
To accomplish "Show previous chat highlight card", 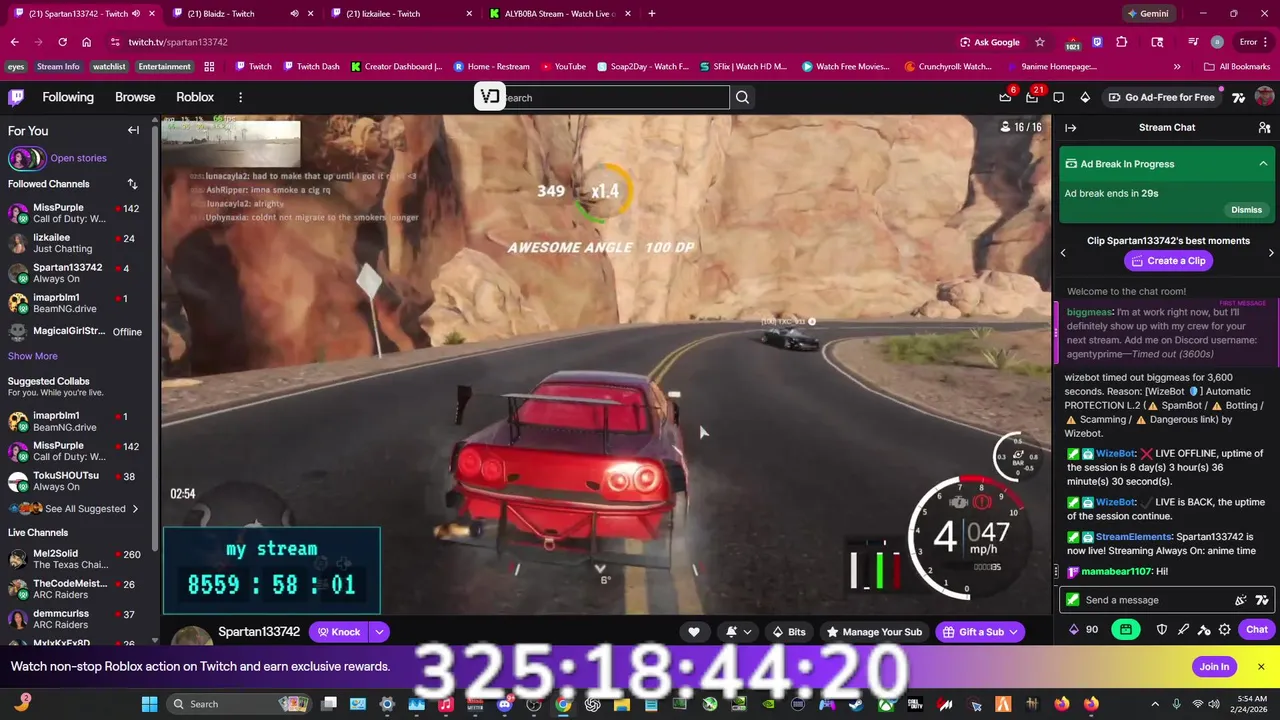I will pyautogui.click(x=1063, y=253).
